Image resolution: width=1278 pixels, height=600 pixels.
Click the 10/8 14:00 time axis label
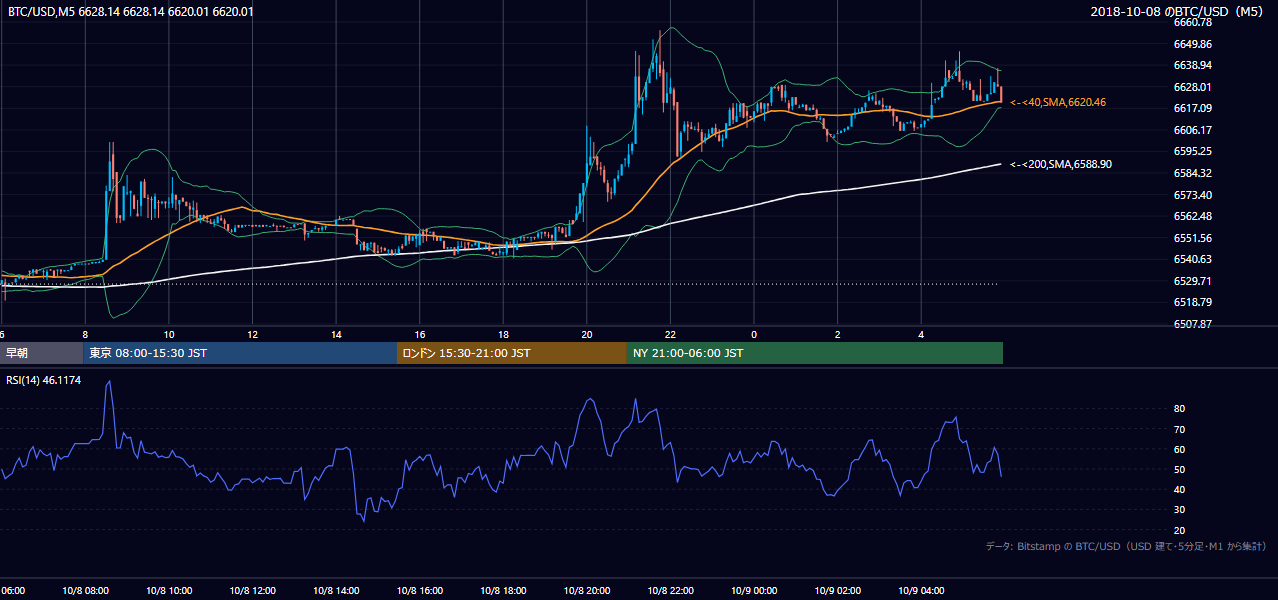336,591
